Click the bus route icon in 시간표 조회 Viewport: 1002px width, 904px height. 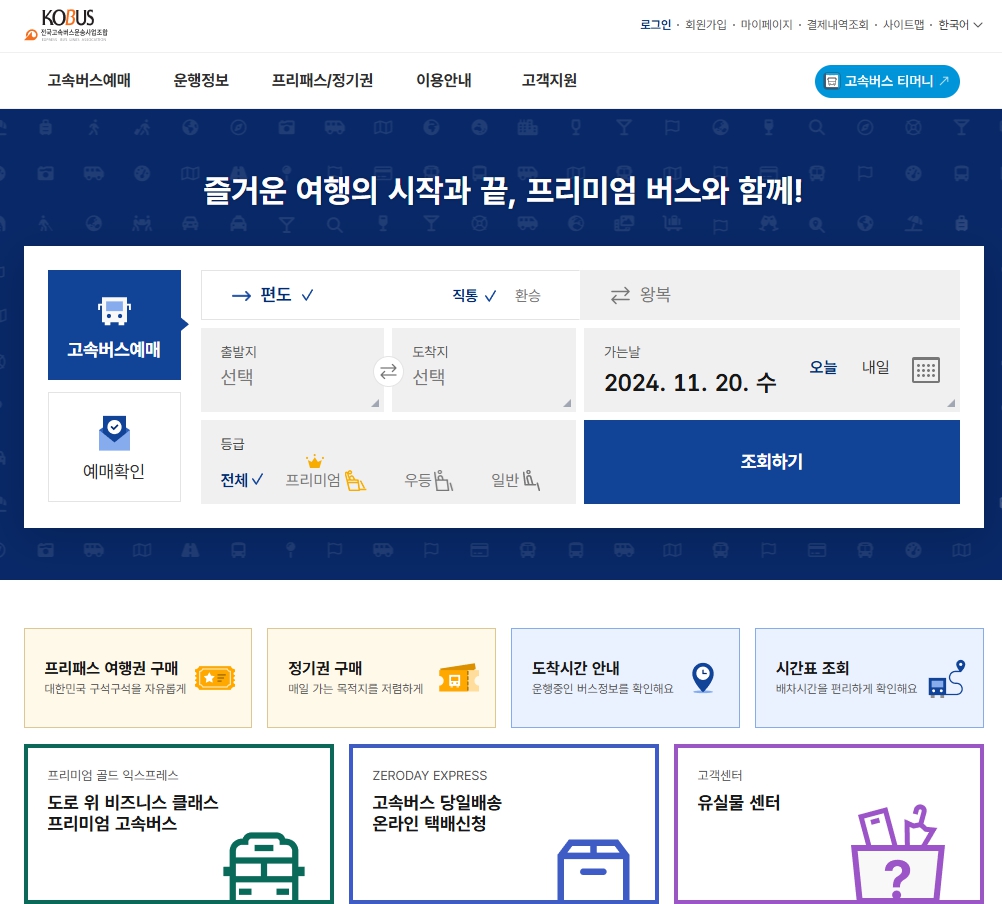click(x=947, y=678)
